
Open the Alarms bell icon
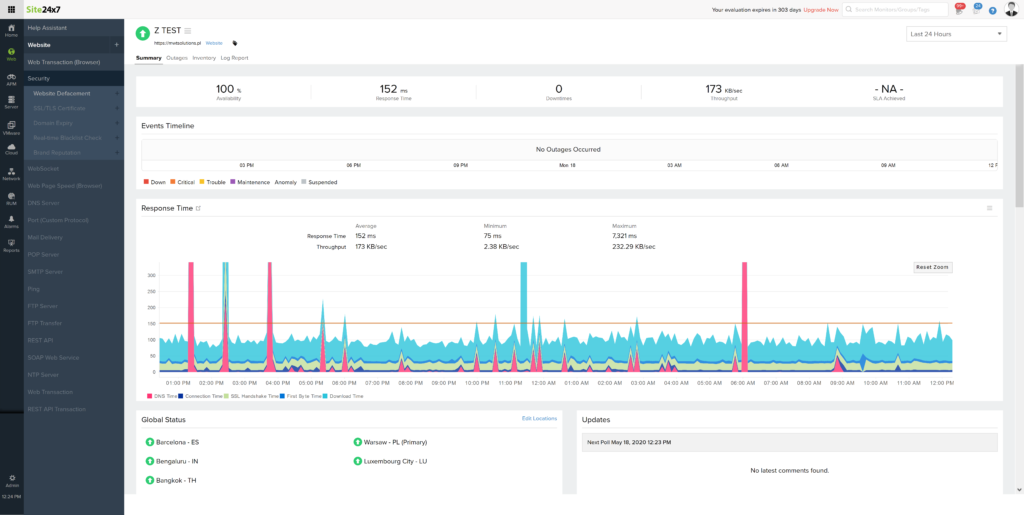(x=11, y=220)
